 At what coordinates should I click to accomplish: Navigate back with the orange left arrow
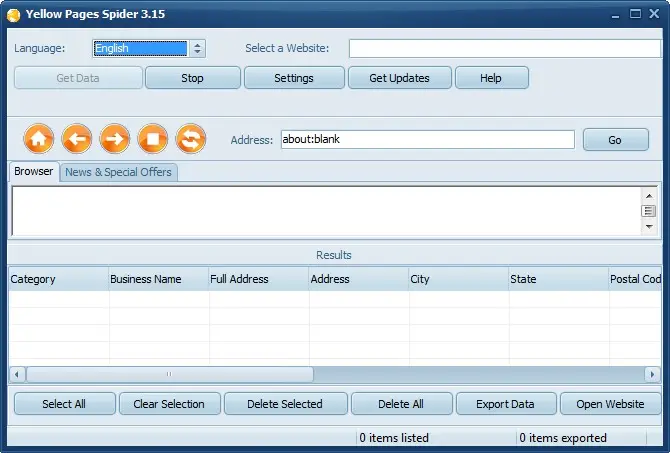click(x=76, y=138)
